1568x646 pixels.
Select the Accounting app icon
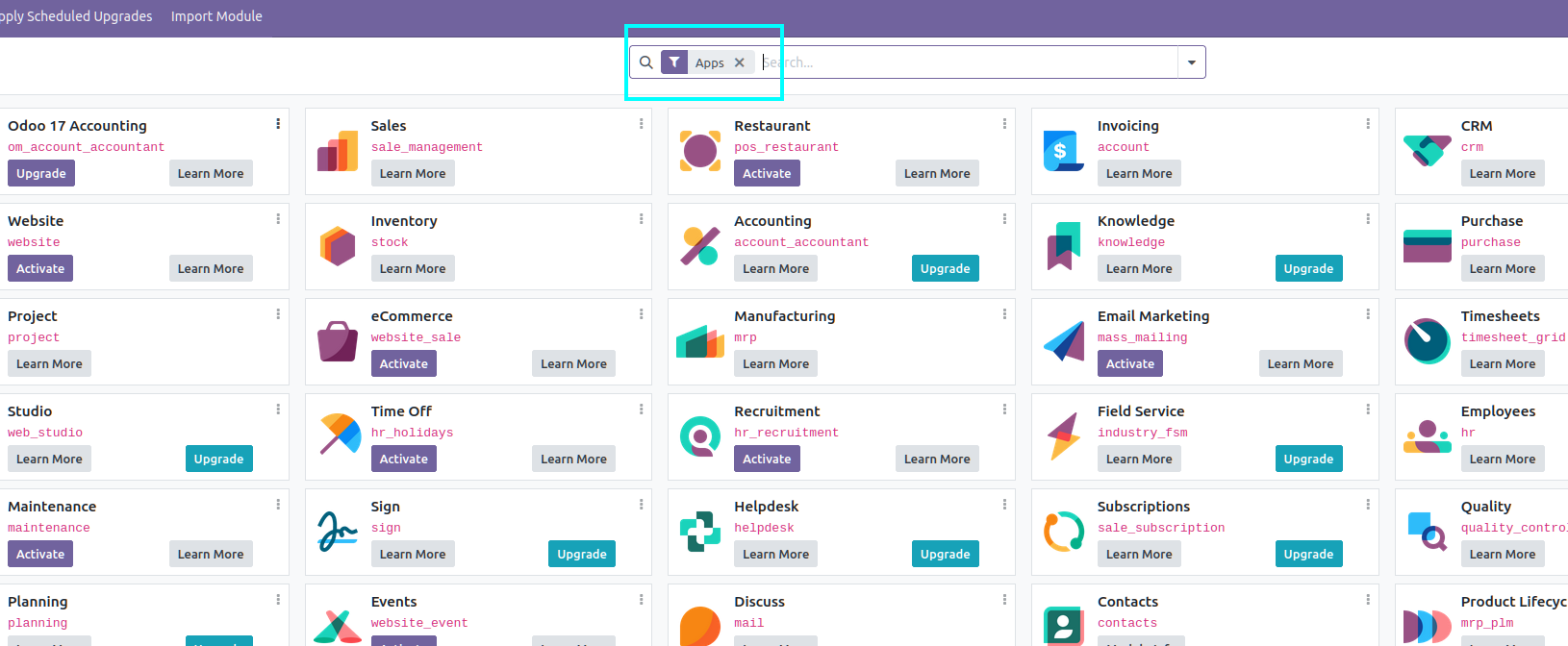(x=700, y=246)
